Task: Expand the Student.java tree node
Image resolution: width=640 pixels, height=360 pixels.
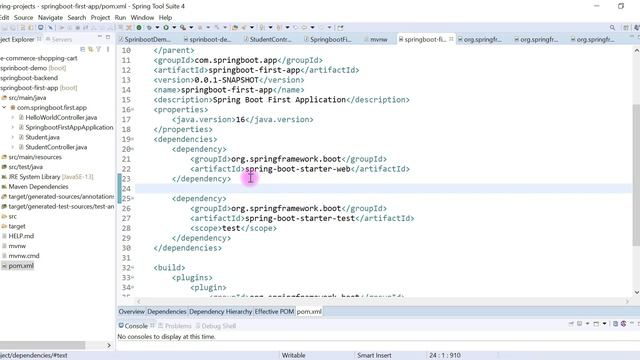Action: 13,137
